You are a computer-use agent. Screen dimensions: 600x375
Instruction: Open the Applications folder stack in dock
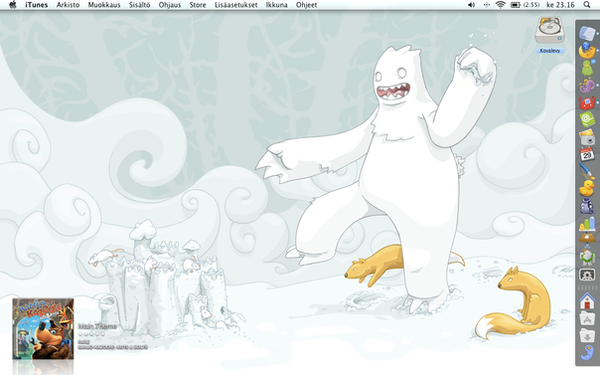click(x=587, y=318)
